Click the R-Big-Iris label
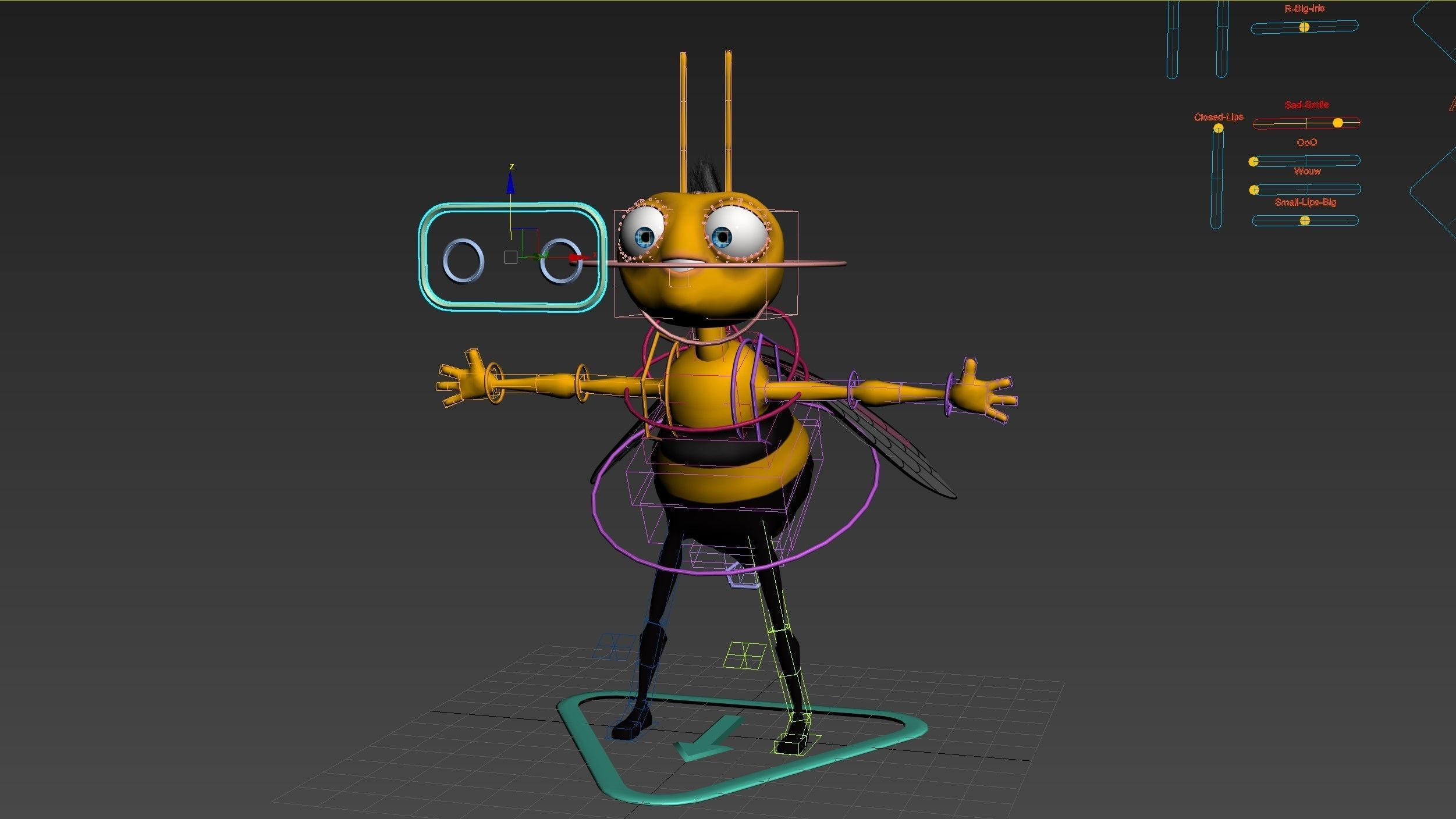 (x=1304, y=9)
